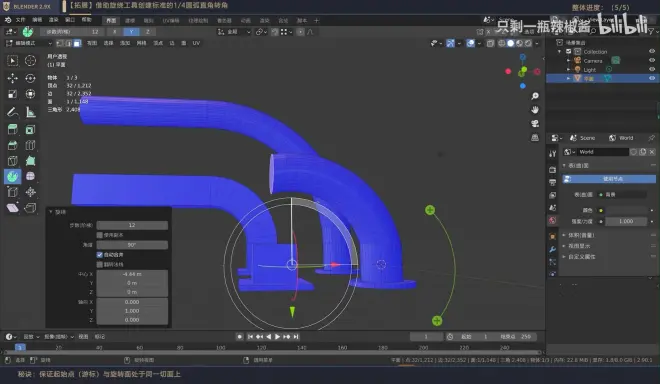The width and height of the screenshot is (660, 384).
Task: Click the pan view hand icon
Action: pos(535,110)
